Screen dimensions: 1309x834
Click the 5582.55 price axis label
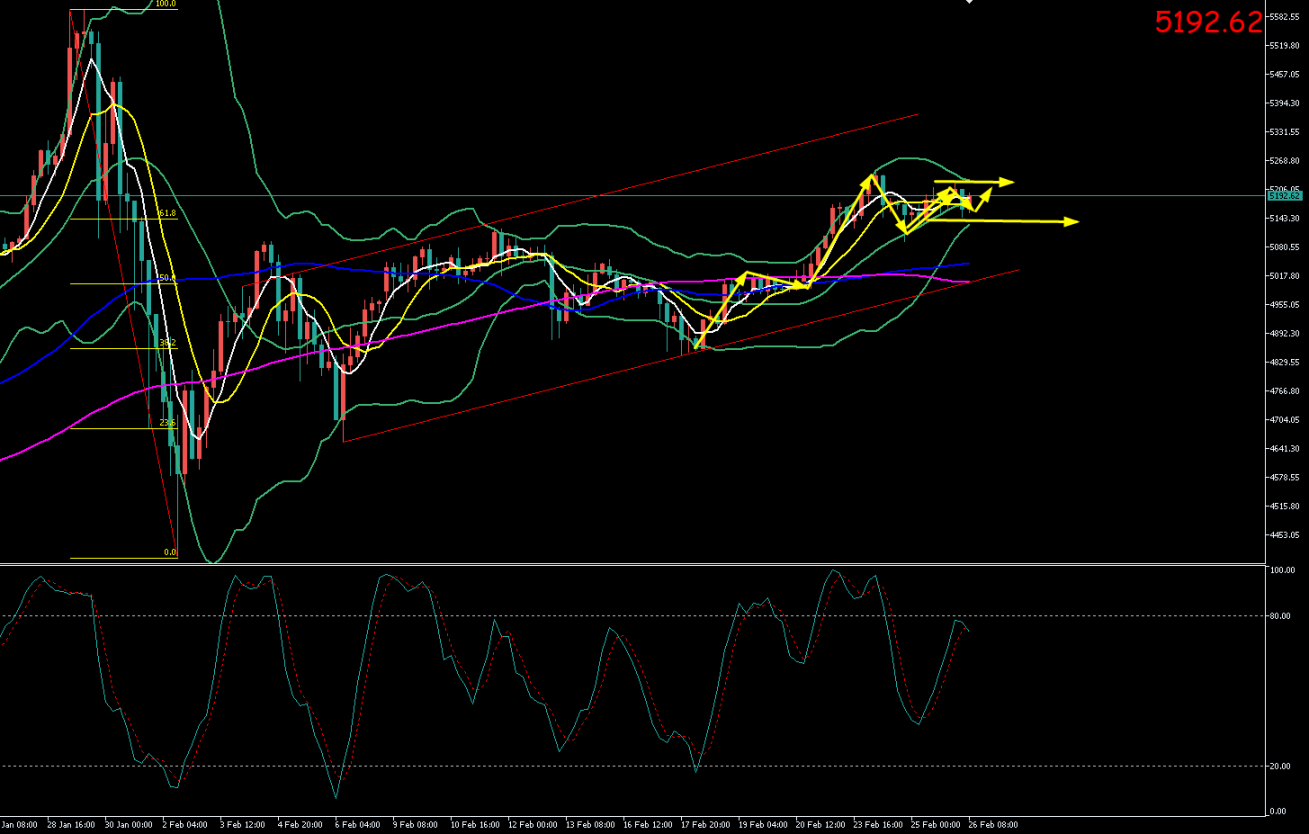[1284, 17]
